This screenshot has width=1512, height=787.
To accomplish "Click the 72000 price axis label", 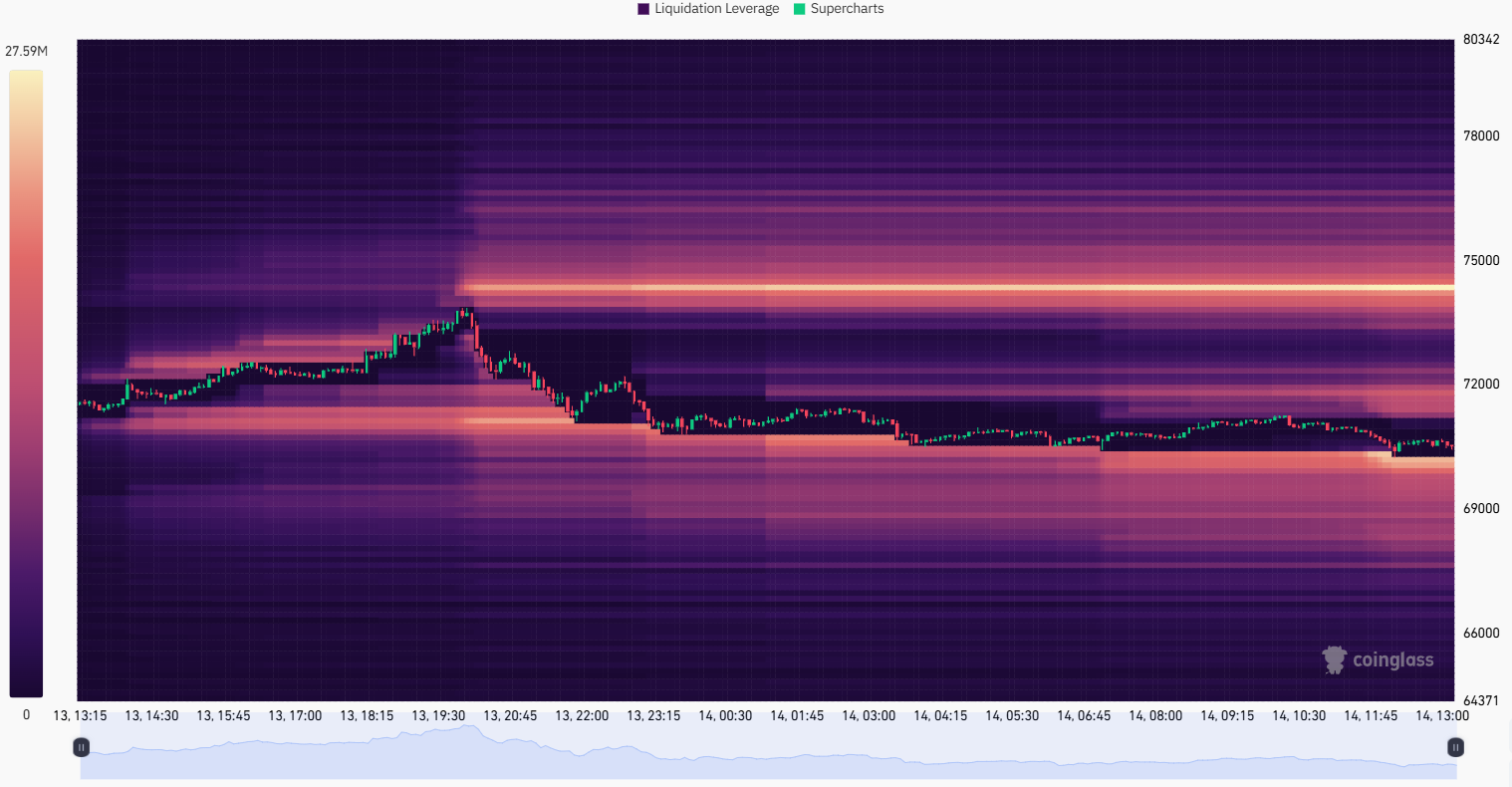I will click(1481, 385).
